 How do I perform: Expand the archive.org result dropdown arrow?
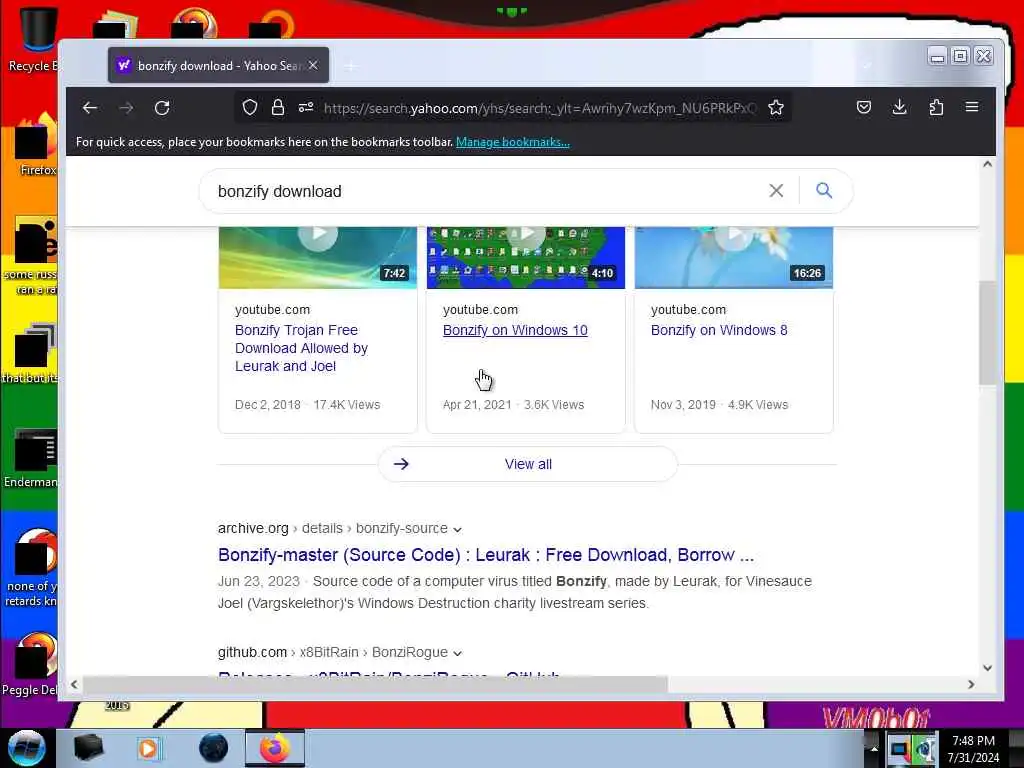point(457,529)
